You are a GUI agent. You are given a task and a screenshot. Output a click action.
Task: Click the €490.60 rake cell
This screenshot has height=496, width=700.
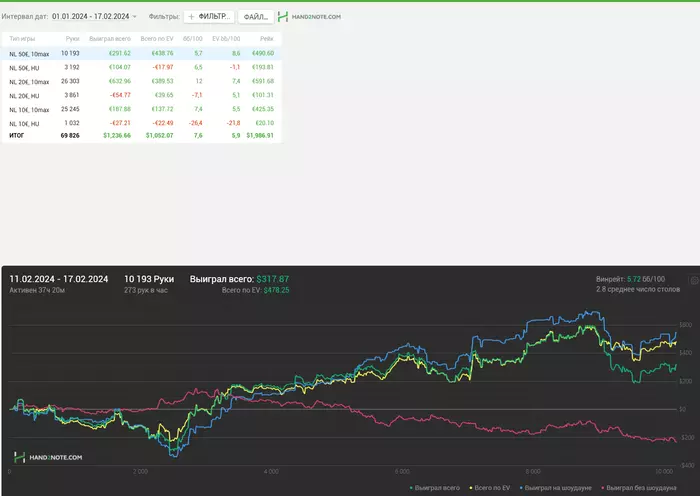pyautogui.click(x=263, y=54)
